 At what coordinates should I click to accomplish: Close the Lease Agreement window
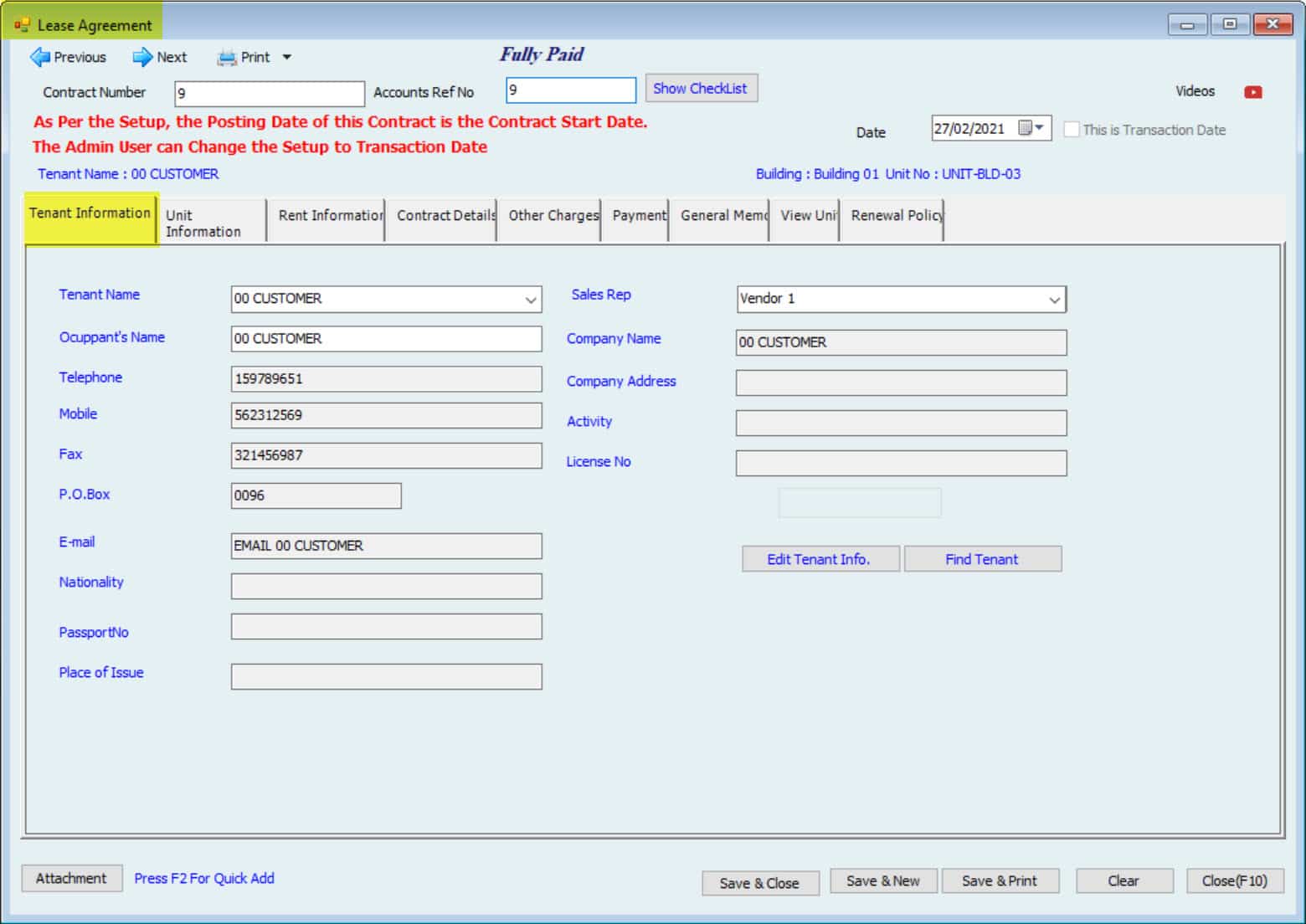(x=1273, y=24)
